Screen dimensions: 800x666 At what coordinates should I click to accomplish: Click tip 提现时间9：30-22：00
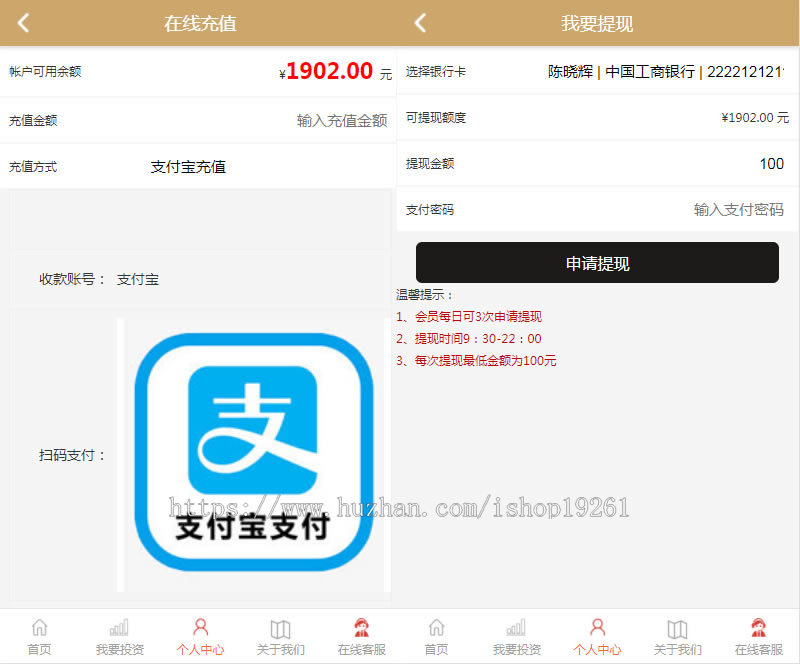tap(469, 338)
